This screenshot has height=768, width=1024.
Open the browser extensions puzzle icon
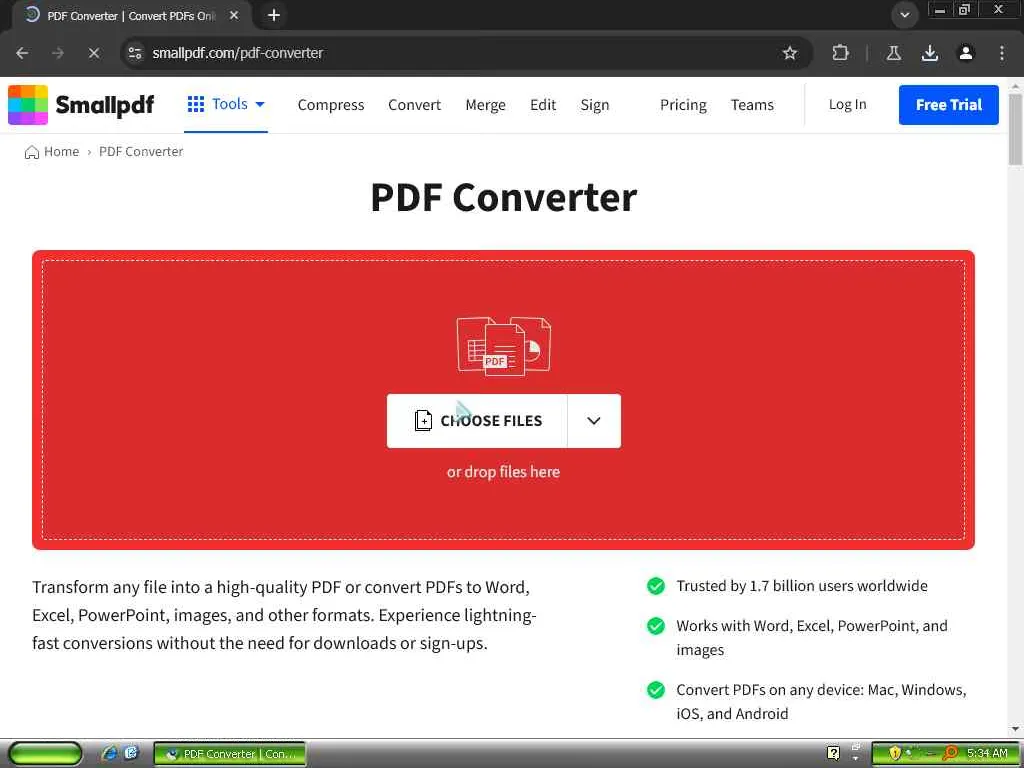point(840,53)
